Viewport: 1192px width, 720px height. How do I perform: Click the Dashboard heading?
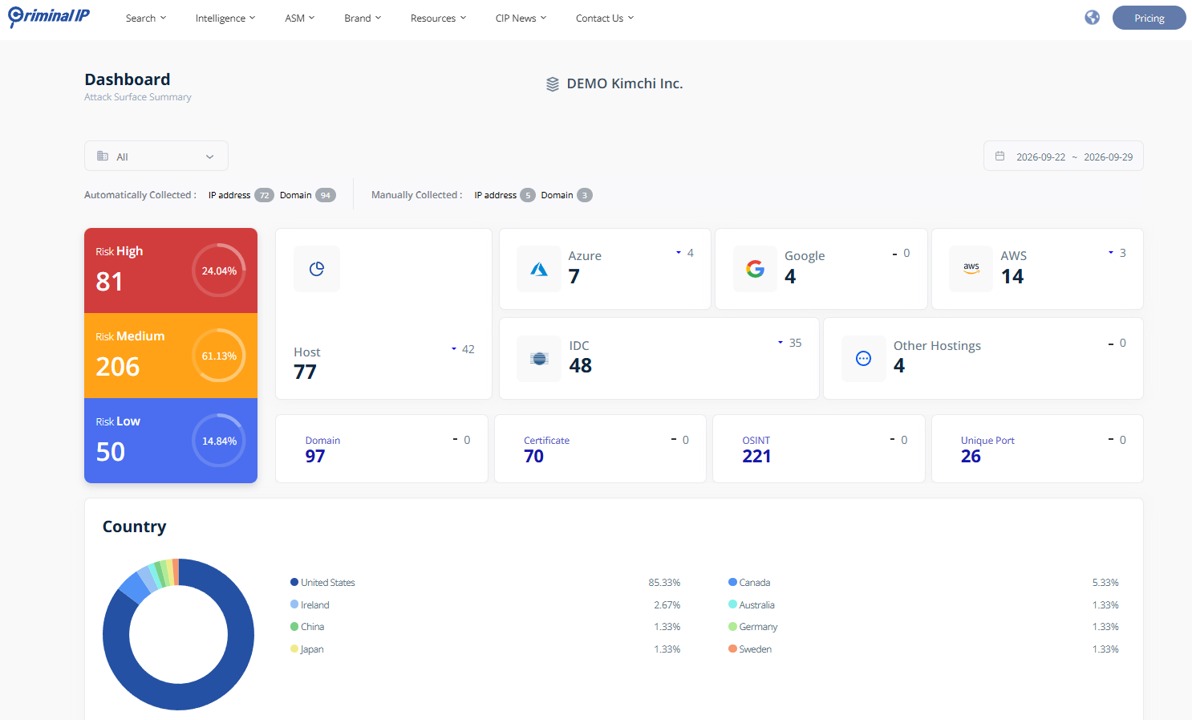pos(127,79)
